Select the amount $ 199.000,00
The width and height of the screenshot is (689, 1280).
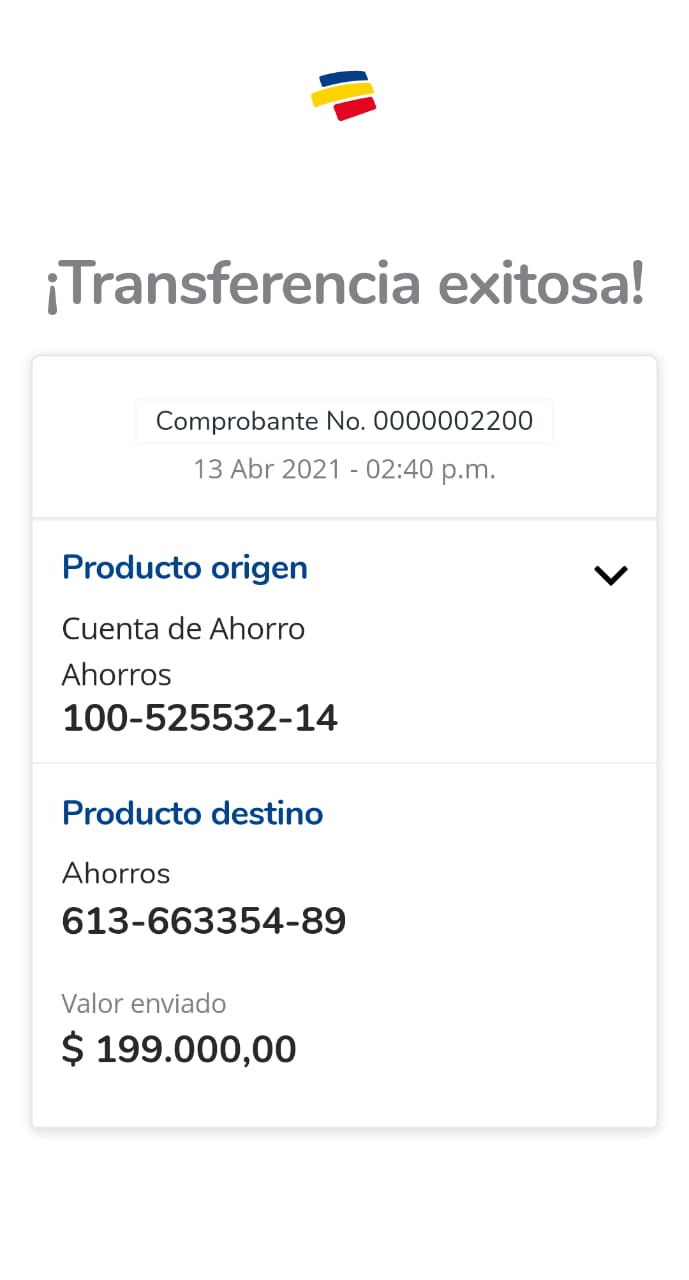179,1050
